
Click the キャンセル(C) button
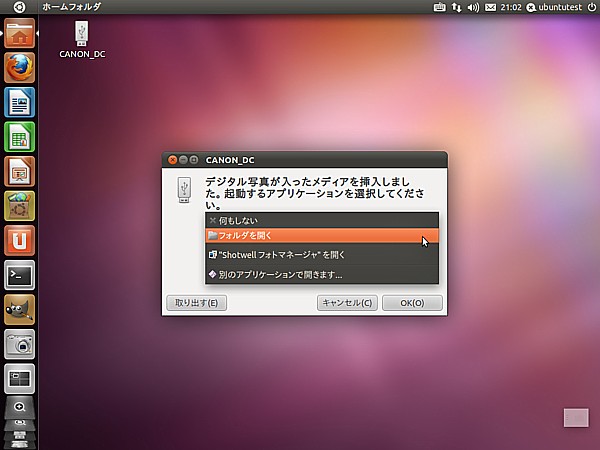click(347, 303)
